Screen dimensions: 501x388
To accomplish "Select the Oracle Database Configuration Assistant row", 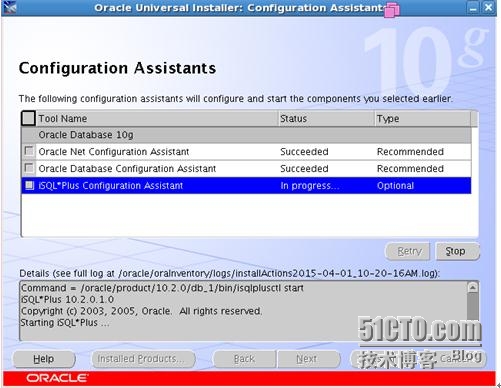I will [x=246, y=169].
